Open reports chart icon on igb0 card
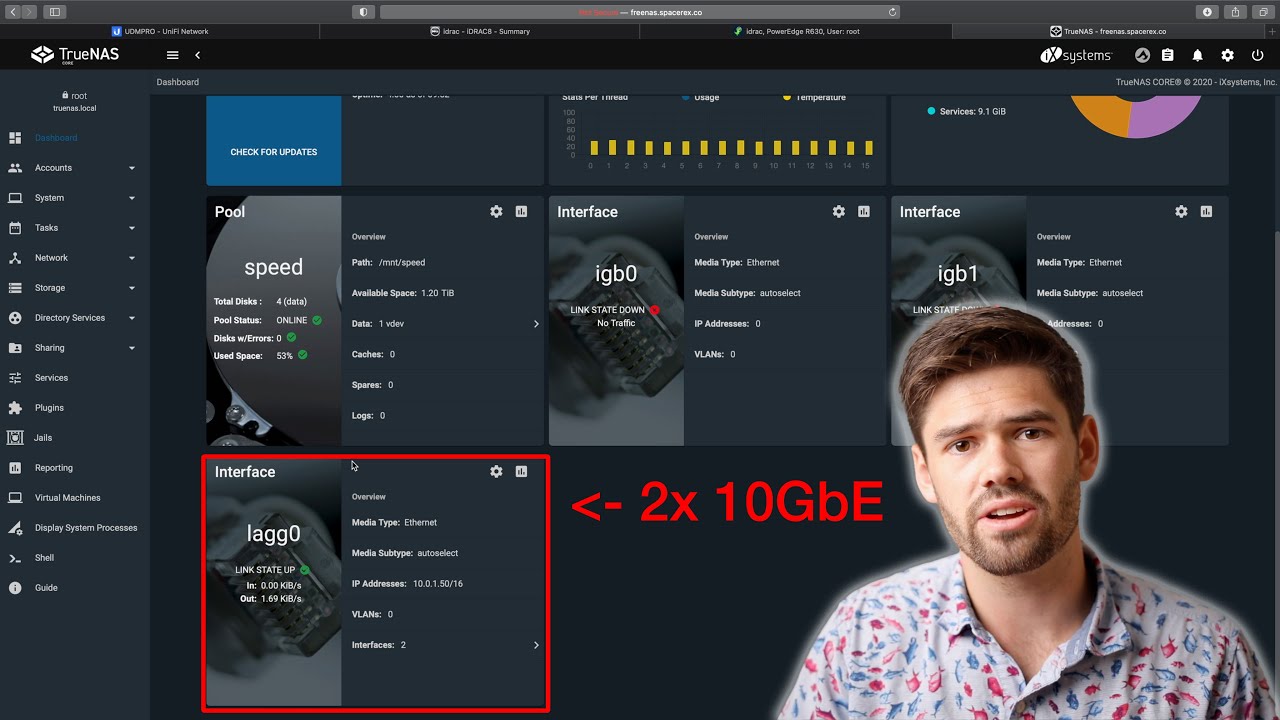 click(x=864, y=212)
